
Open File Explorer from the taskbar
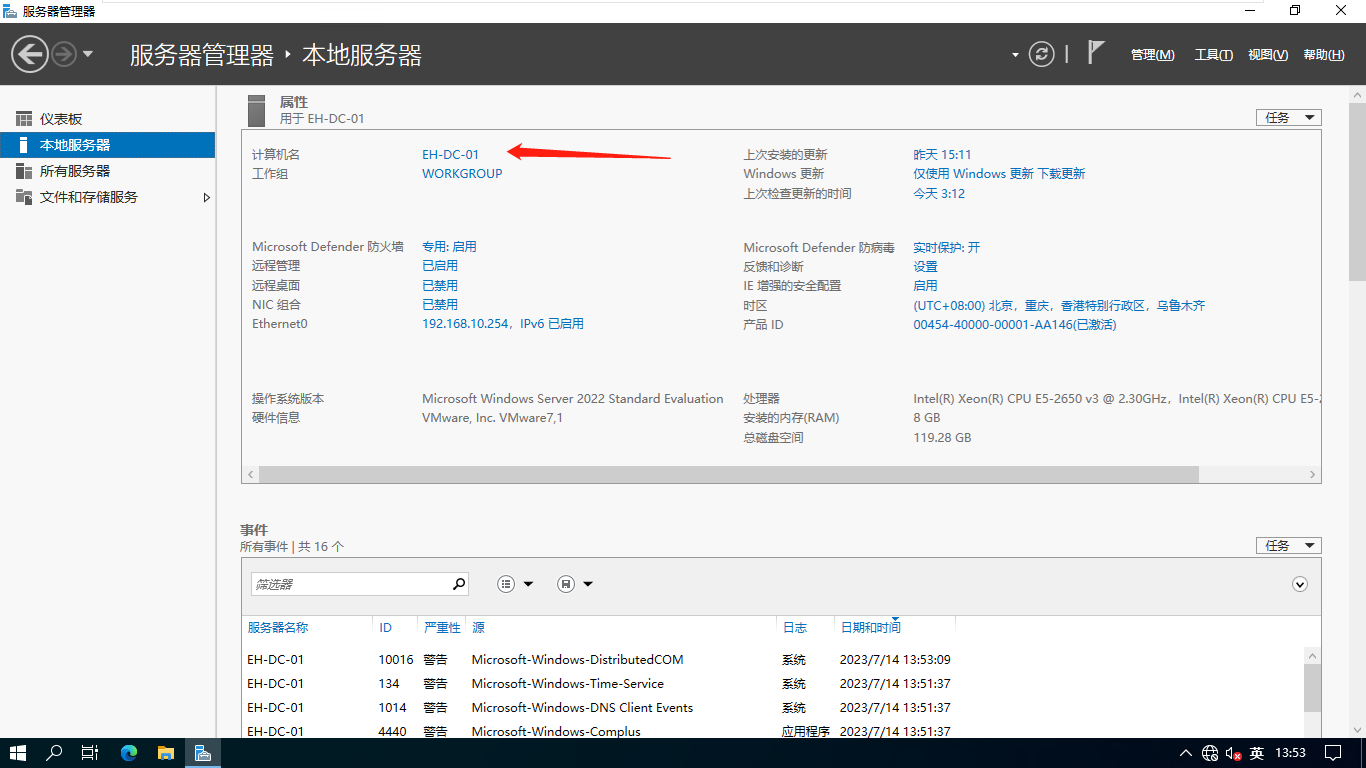click(165, 753)
